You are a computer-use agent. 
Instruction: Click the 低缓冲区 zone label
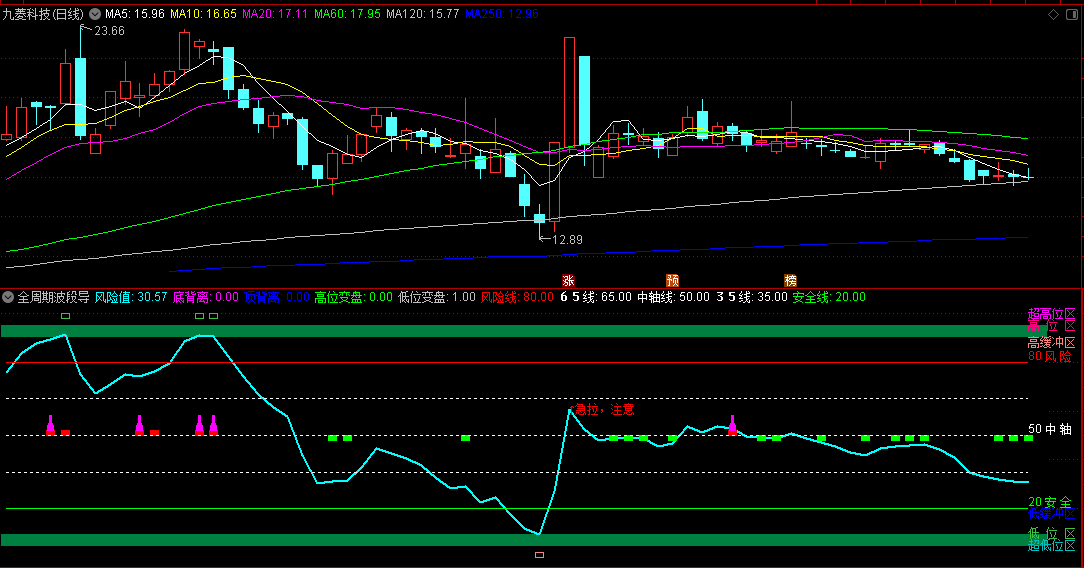coord(1051,513)
